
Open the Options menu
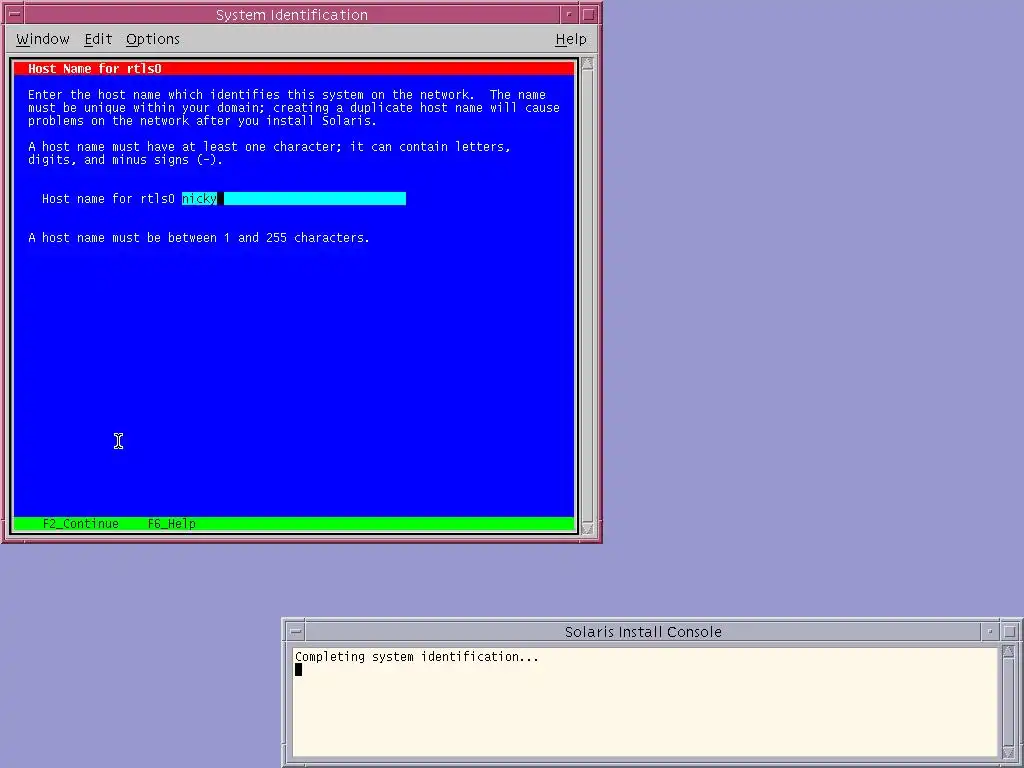click(153, 39)
